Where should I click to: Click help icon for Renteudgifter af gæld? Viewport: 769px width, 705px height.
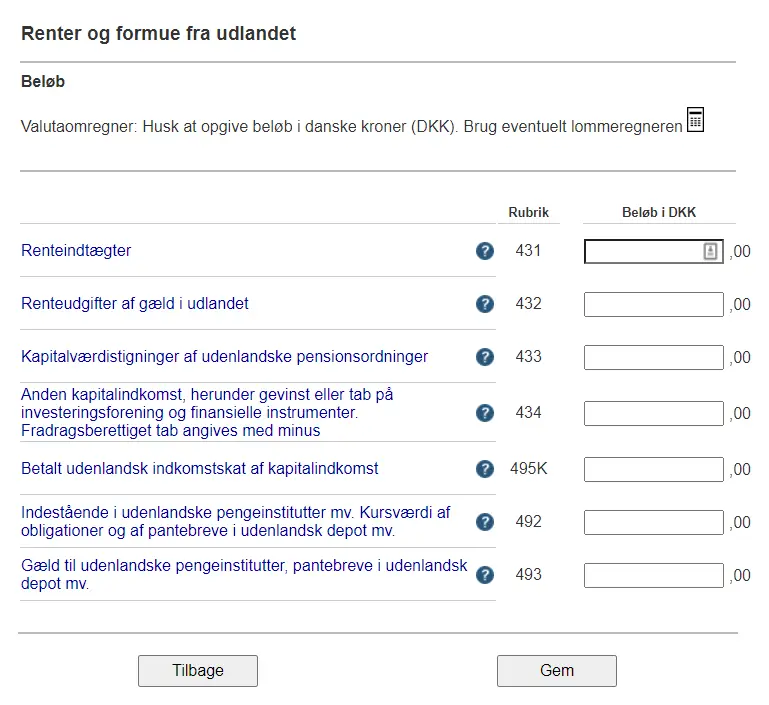coord(485,304)
